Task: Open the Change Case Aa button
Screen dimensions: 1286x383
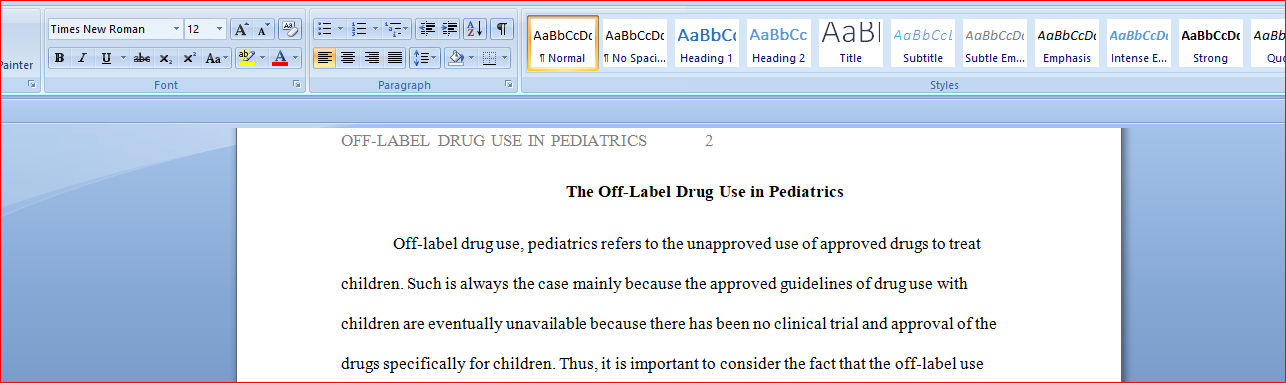Action: [216, 58]
